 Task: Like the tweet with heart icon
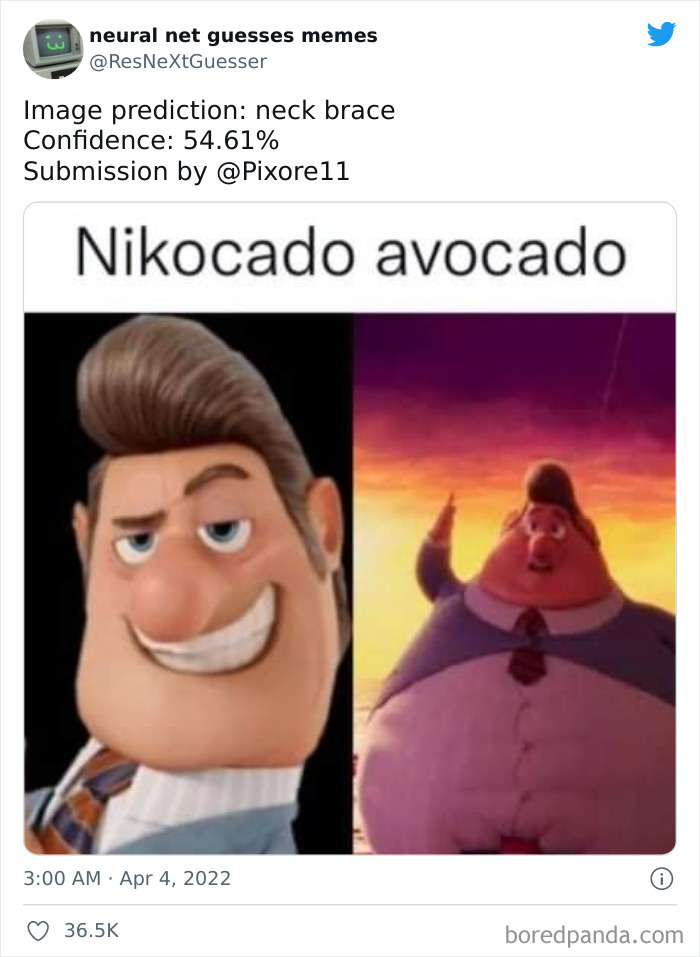(x=38, y=931)
